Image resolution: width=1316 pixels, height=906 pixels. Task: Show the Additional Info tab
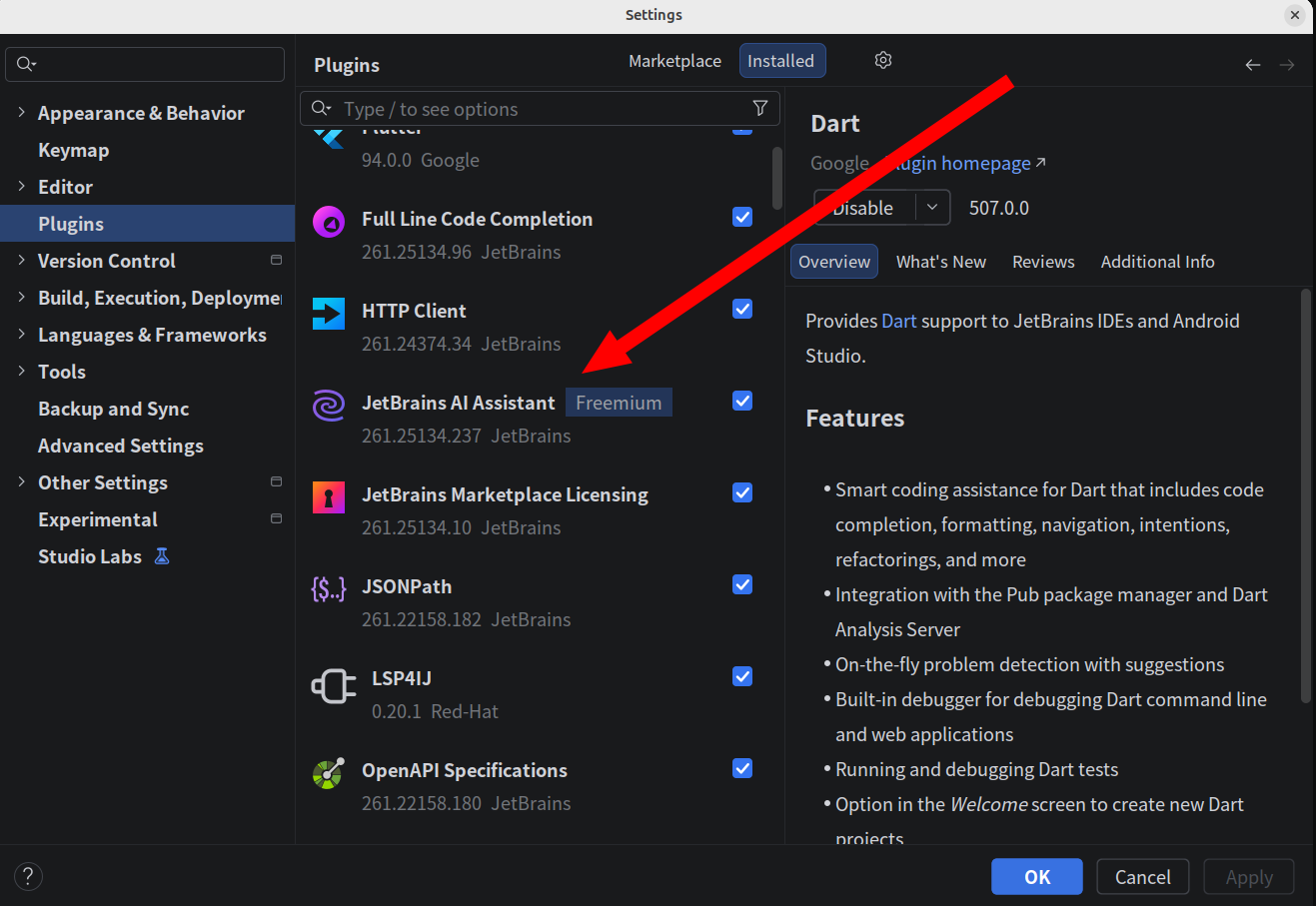point(1158,262)
